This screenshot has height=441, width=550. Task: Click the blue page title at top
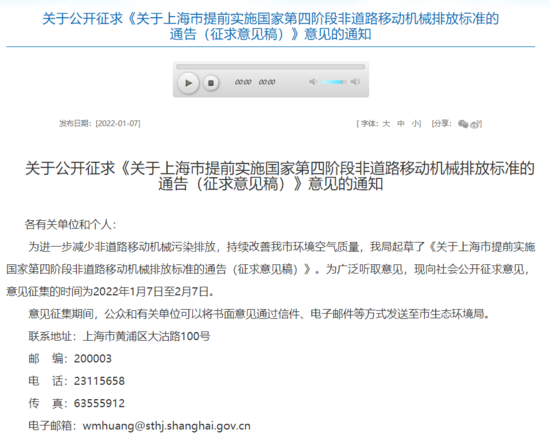coord(270,26)
